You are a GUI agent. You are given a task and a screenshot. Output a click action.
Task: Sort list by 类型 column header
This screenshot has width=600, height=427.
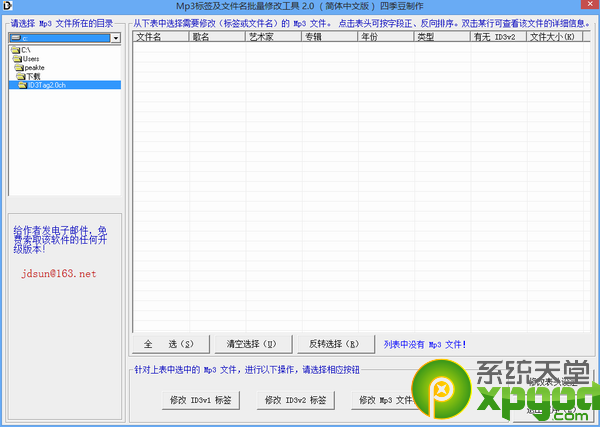coord(441,37)
